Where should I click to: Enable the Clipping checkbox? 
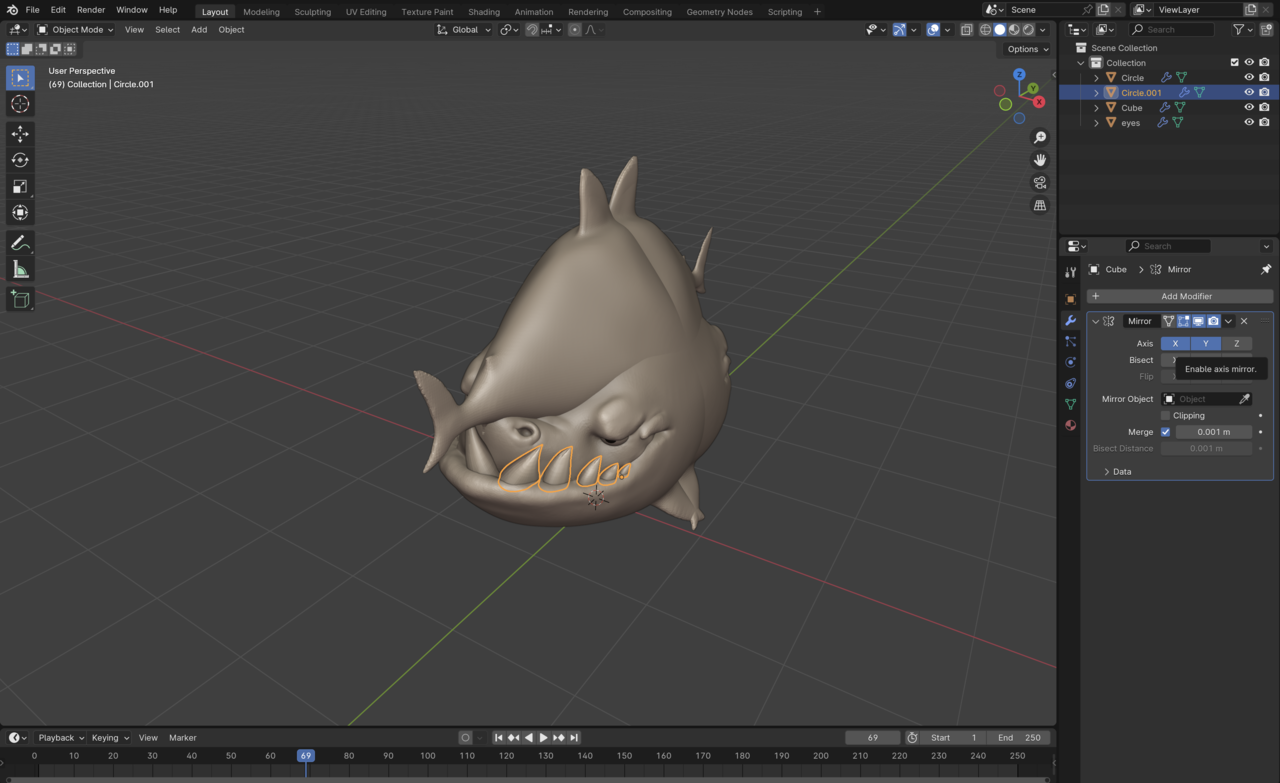click(1165, 415)
